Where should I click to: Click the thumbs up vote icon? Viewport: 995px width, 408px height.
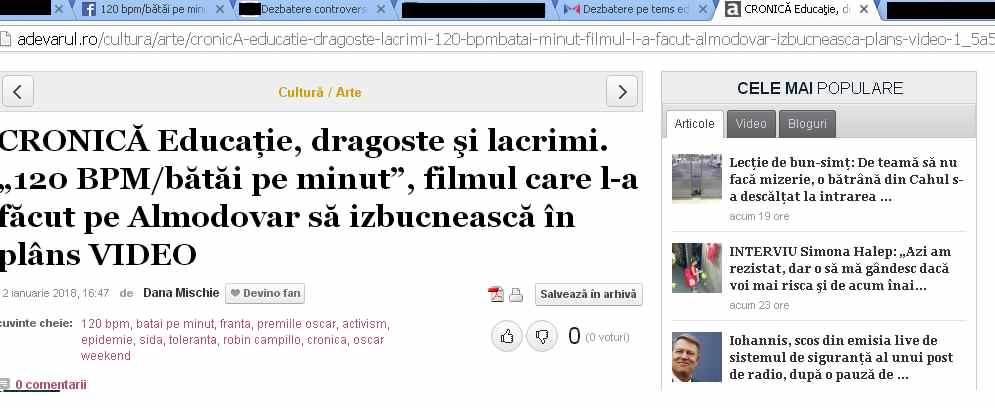[x=507, y=337]
